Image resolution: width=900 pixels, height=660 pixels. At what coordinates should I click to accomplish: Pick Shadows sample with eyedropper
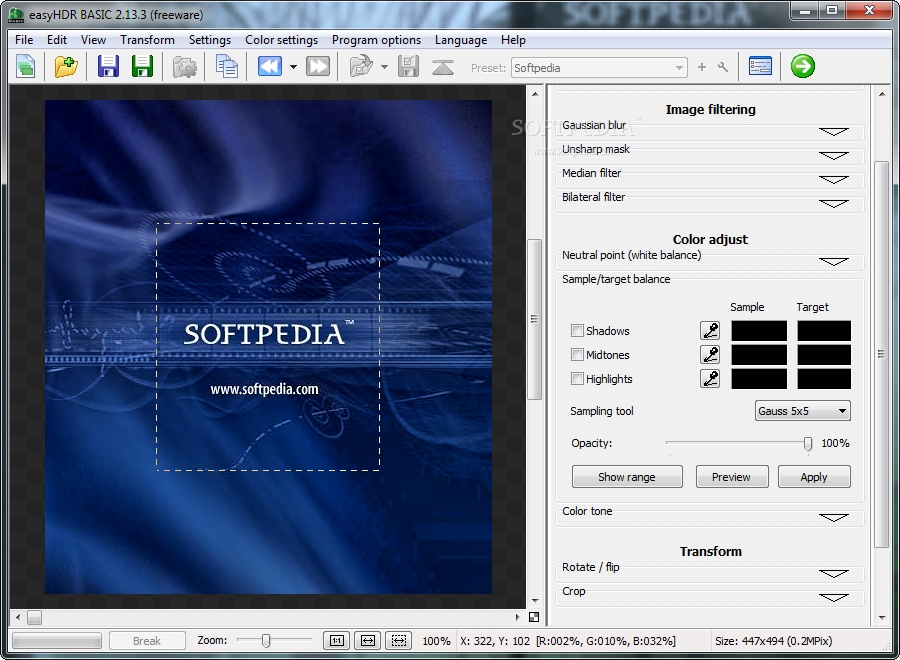pyautogui.click(x=710, y=331)
